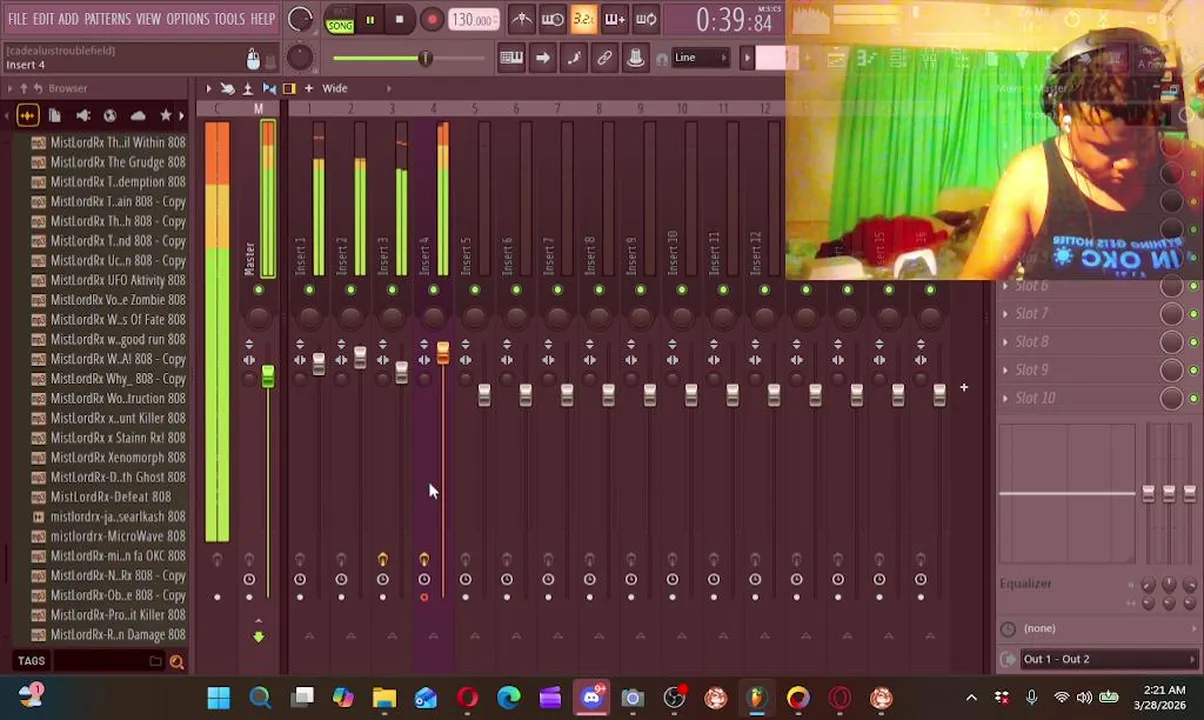Open the EDIT menu

(x=43, y=19)
